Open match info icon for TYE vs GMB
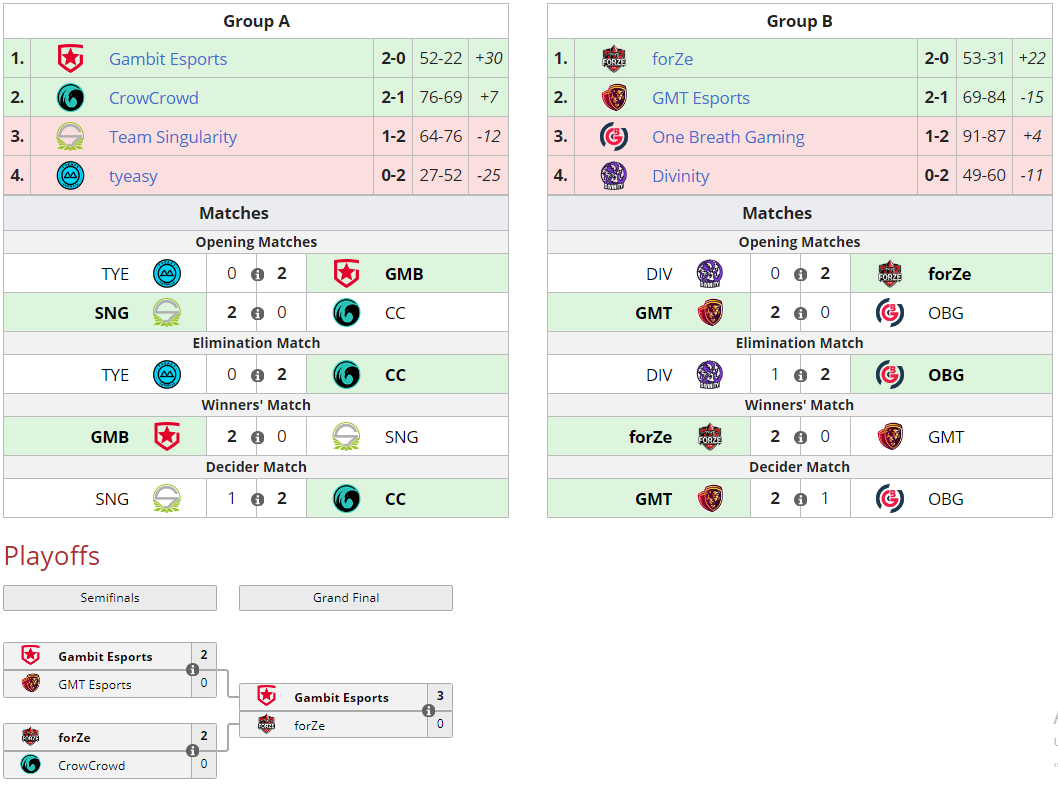The width and height of the screenshot is (1058, 785). (257, 275)
